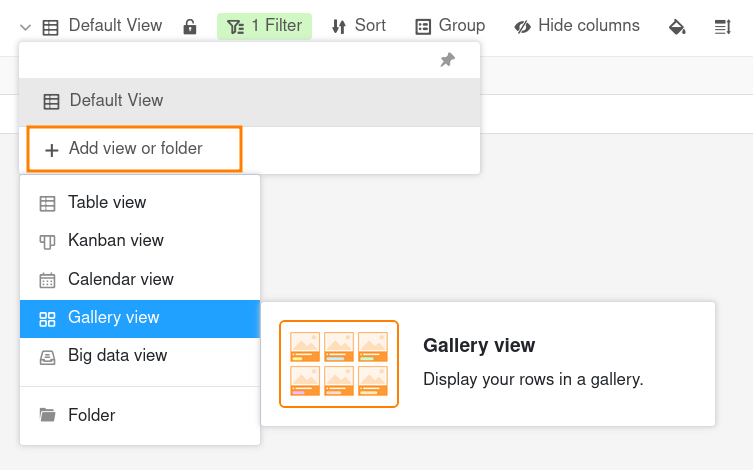Click the Calendar view icon
The width and height of the screenshot is (753, 470).
(47, 280)
